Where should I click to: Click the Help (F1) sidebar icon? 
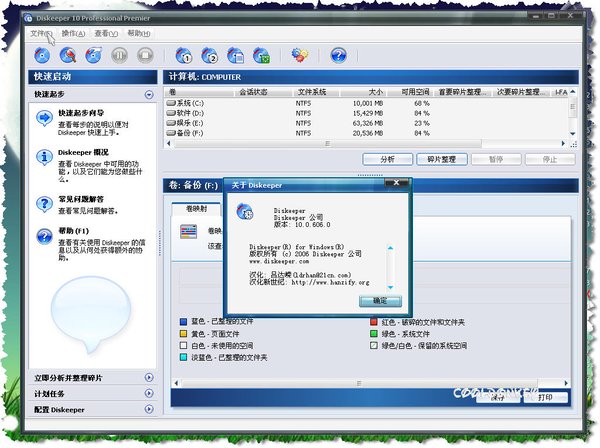[x=44, y=236]
